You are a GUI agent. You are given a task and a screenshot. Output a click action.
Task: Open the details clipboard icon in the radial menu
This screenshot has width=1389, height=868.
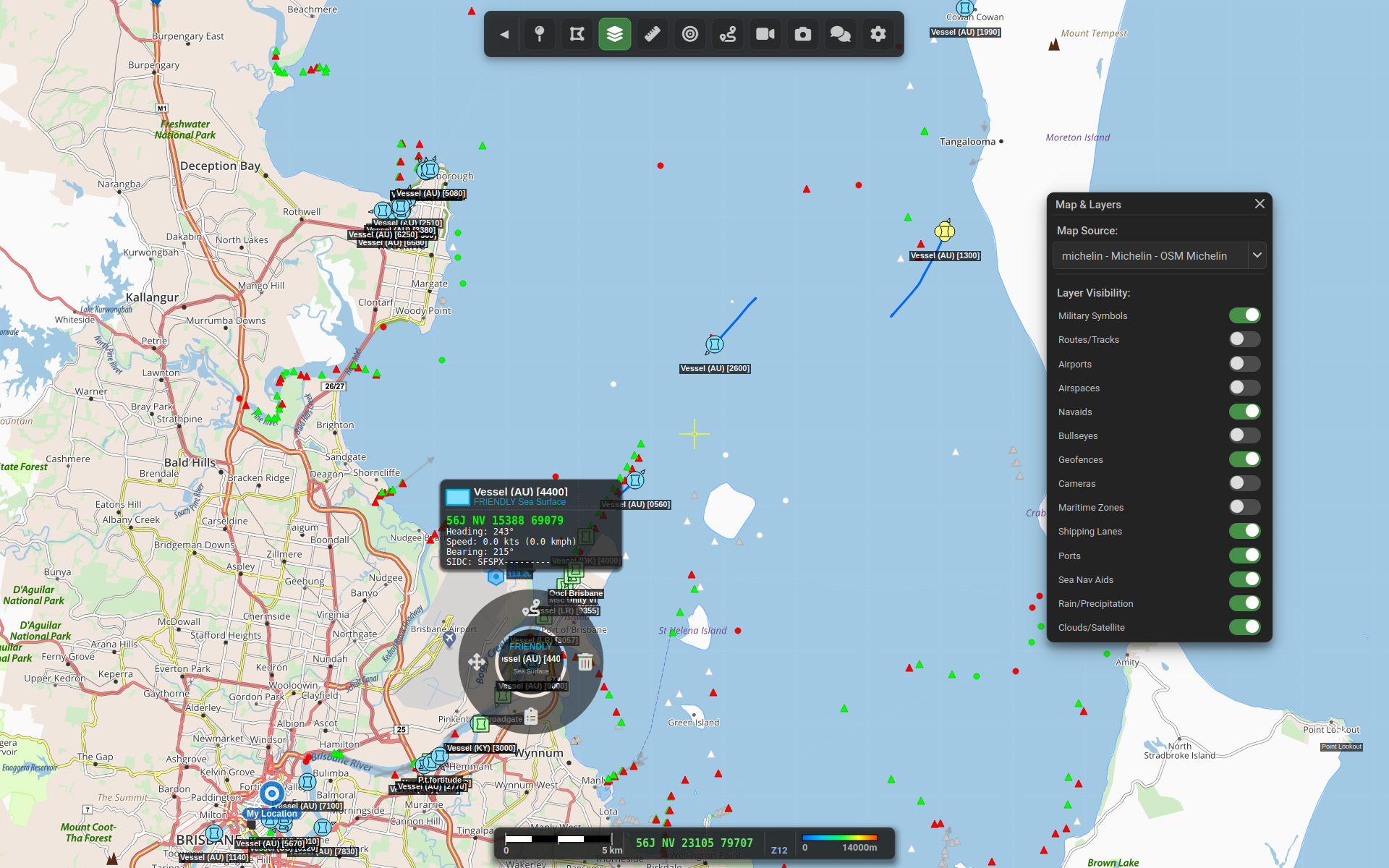pos(531,716)
